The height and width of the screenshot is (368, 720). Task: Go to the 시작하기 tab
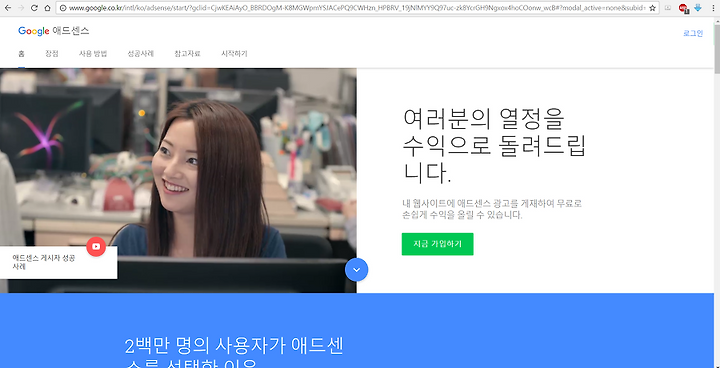(234, 54)
